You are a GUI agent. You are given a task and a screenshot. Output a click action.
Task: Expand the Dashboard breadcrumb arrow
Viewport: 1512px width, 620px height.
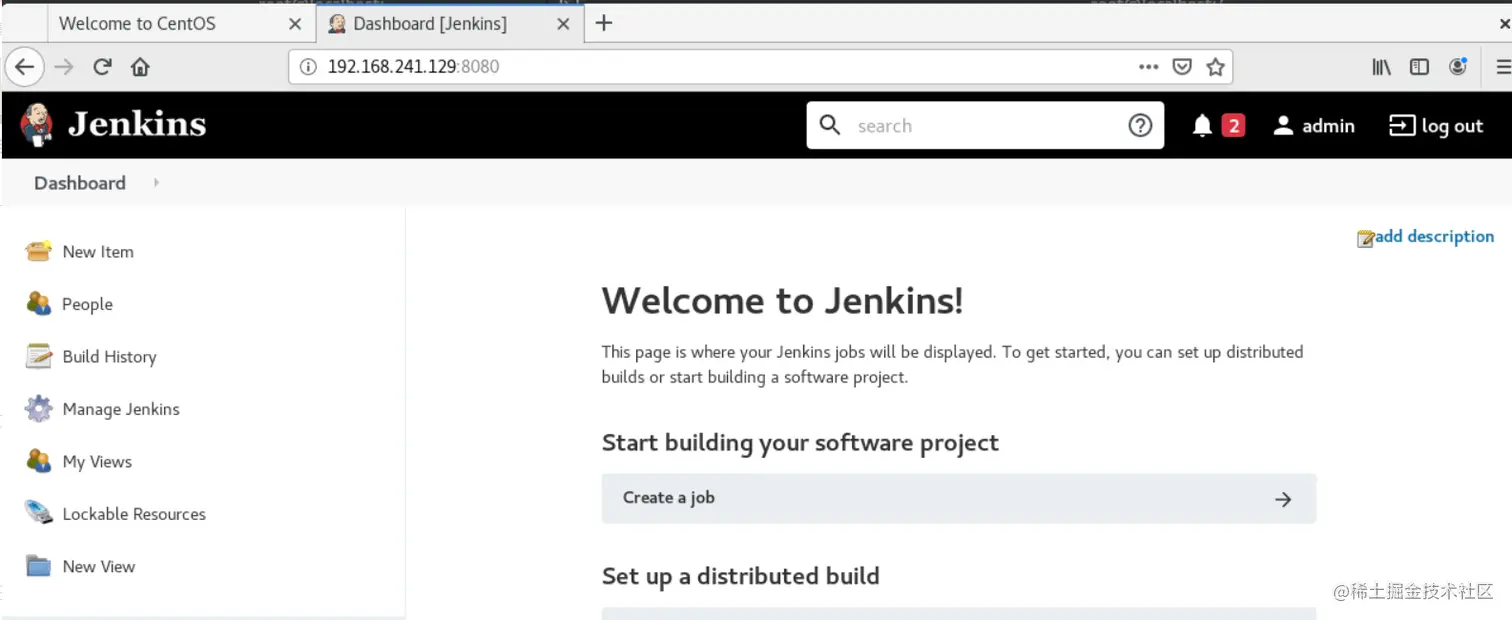coord(156,183)
